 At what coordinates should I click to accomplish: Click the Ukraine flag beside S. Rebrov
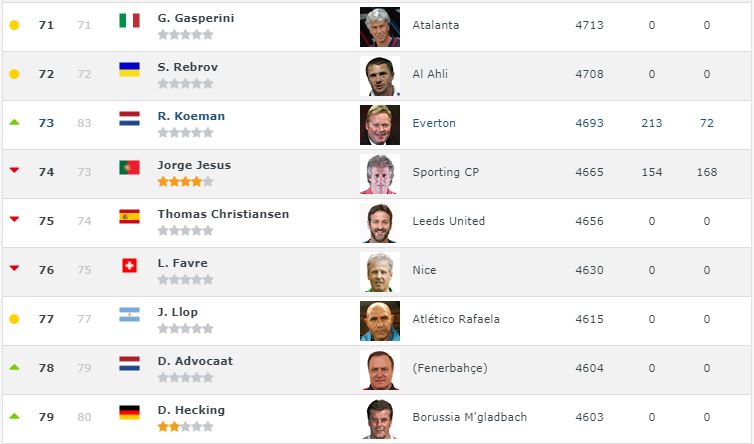(x=129, y=70)
